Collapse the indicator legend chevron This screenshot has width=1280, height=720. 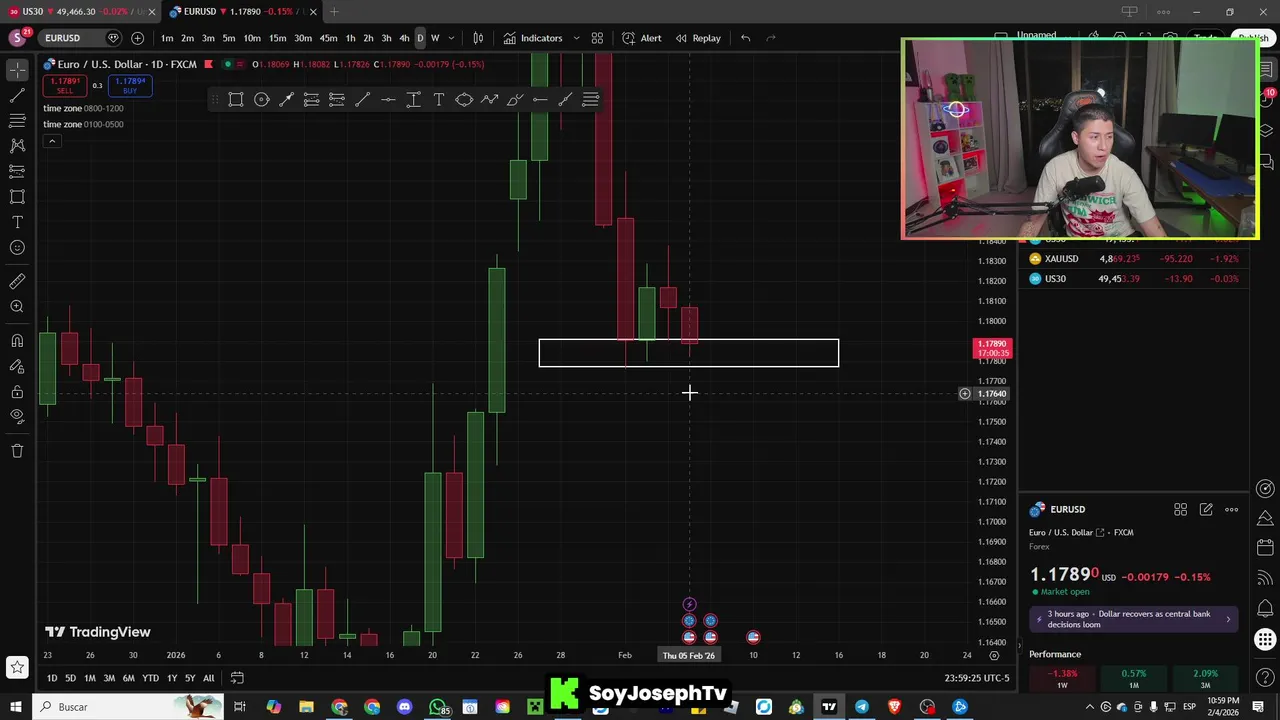point(51,141)
